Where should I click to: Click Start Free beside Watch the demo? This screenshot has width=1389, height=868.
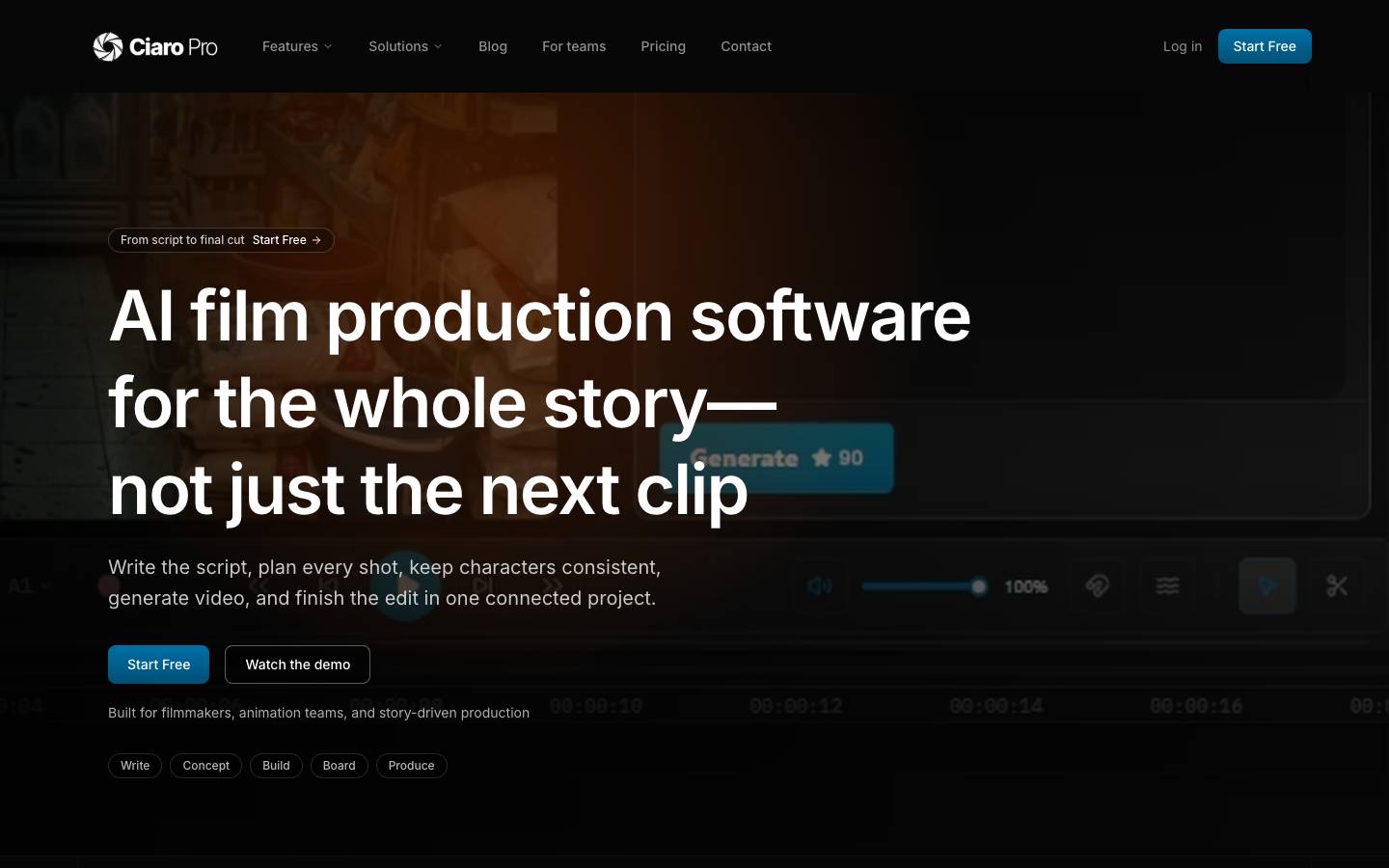(x=158, y=665)
